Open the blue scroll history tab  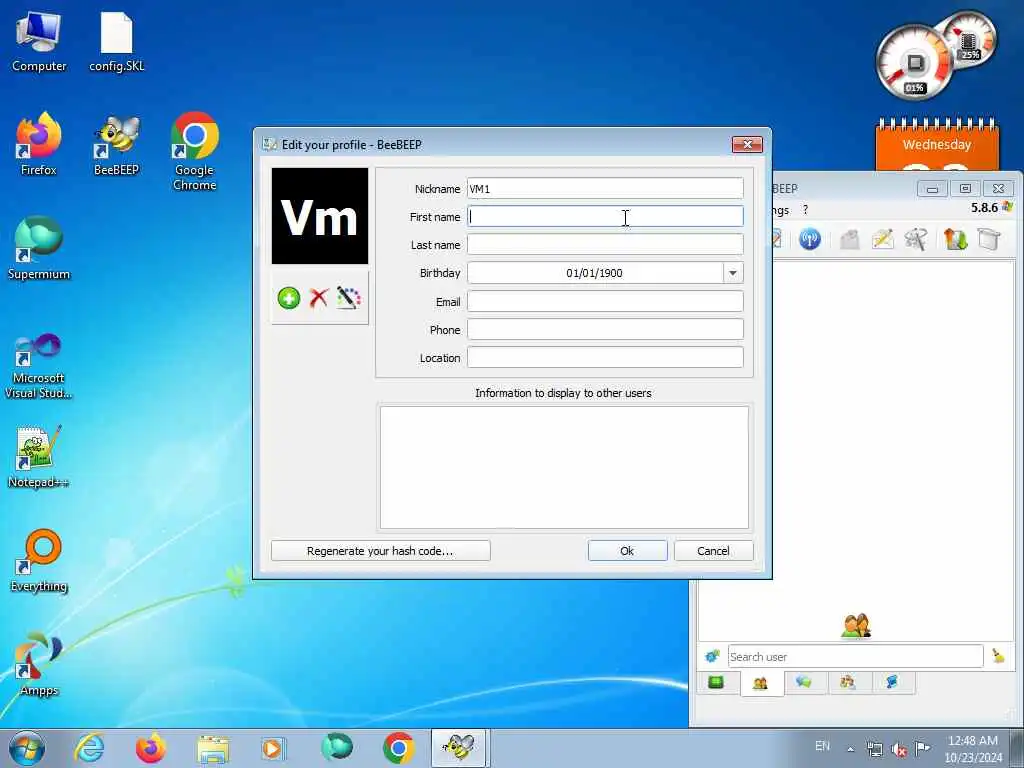(891, 682)
